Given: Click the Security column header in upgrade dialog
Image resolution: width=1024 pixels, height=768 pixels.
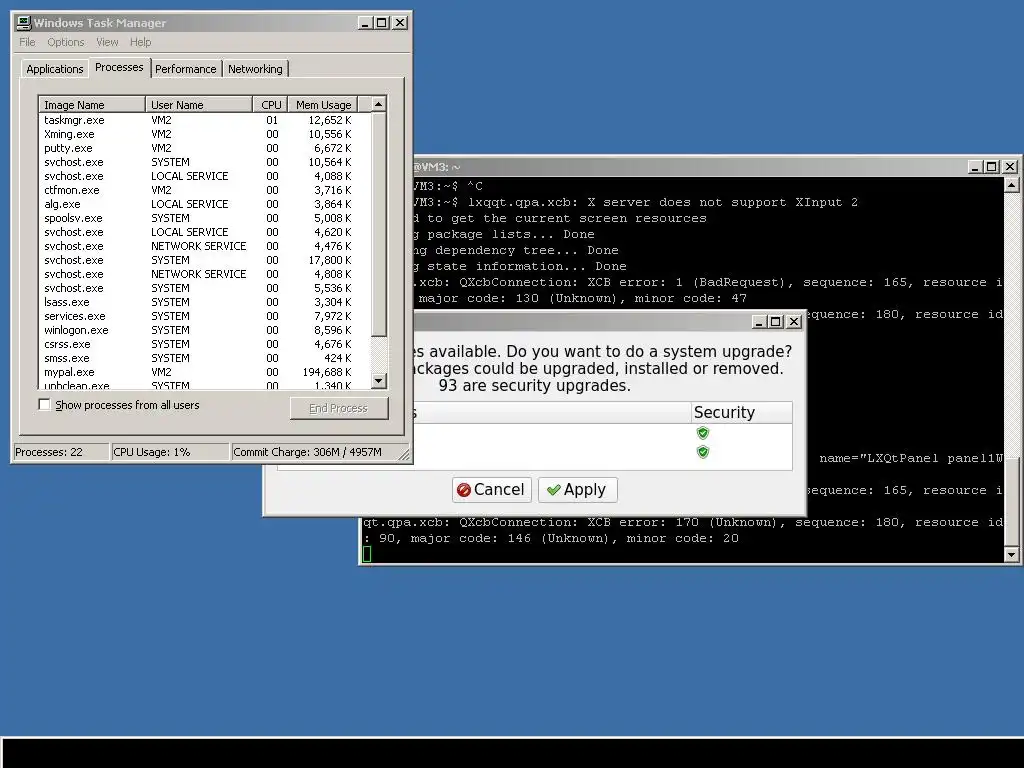Looking at the screenshot, I should pos(741,413).
